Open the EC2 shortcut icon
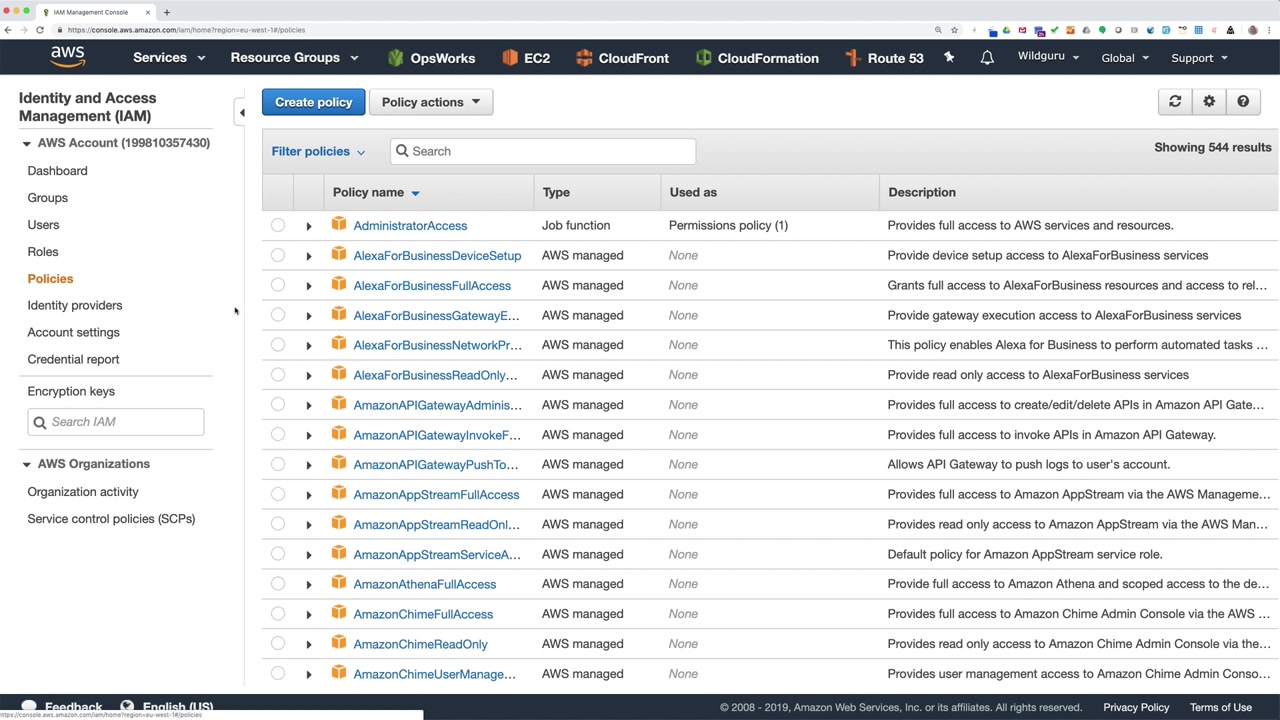 click(x=510, y=58)
